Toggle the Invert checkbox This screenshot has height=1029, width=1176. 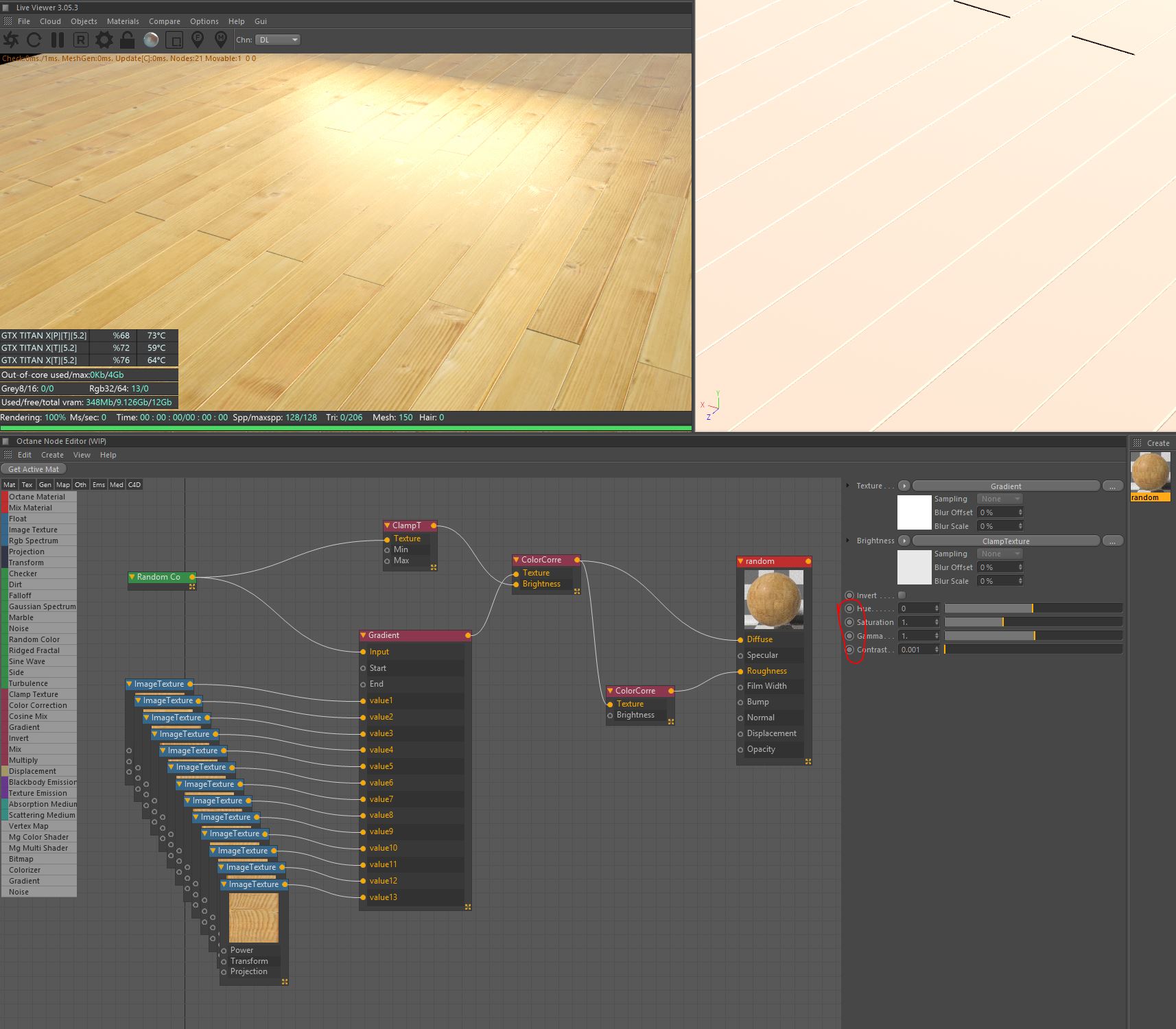point(902,595)
